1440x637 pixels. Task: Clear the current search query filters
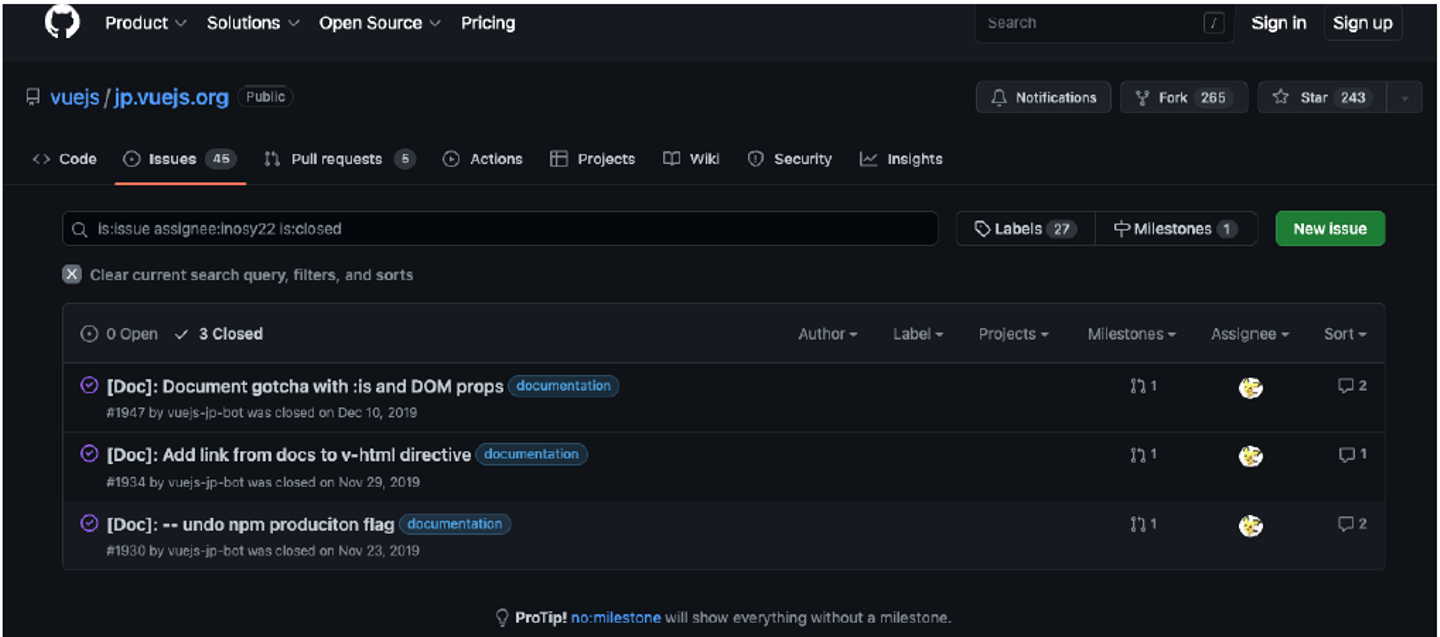coord(72,274)
